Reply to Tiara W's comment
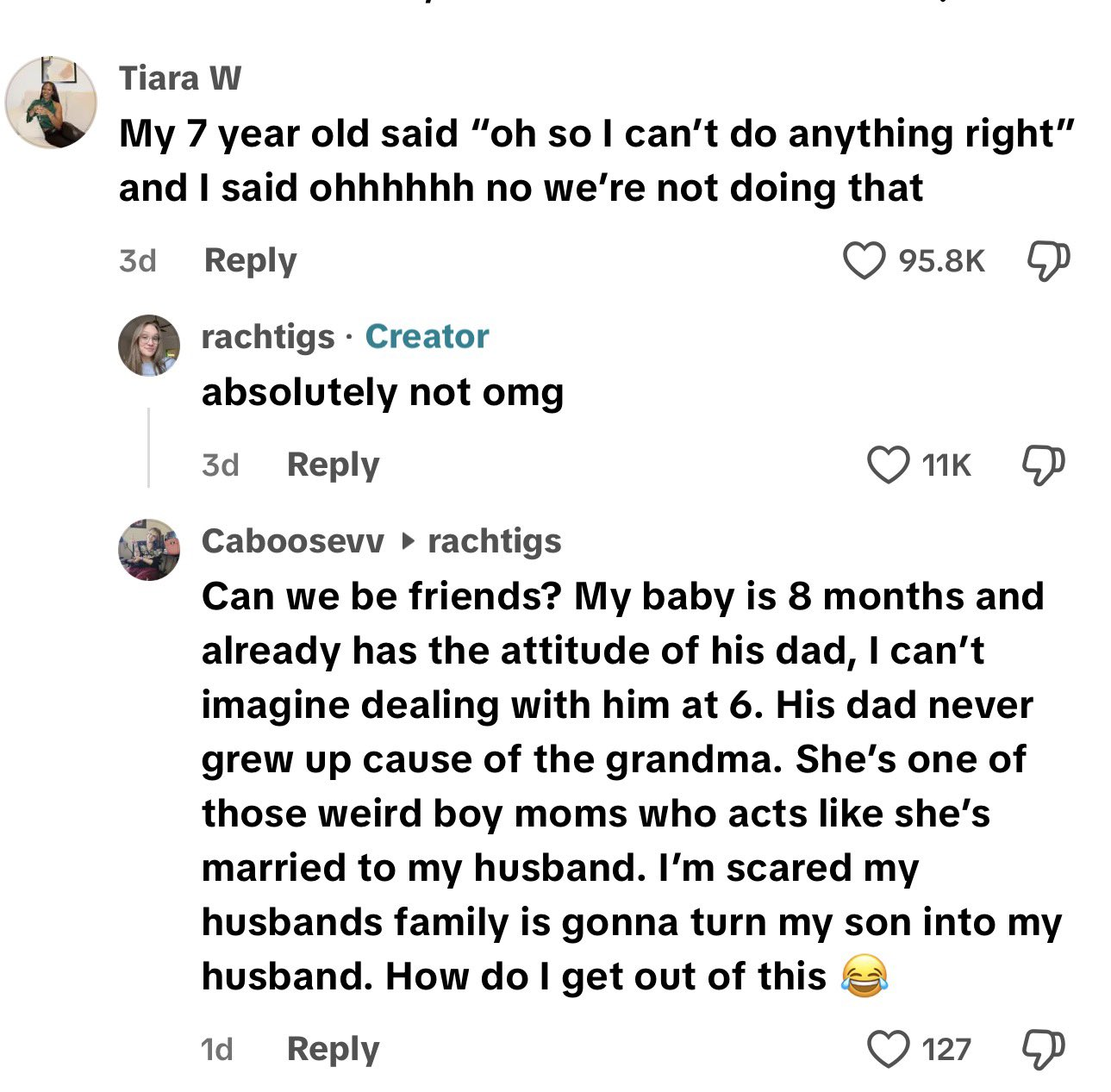The width and height of the screenshot is (1111, 1092). coord(250,260)
